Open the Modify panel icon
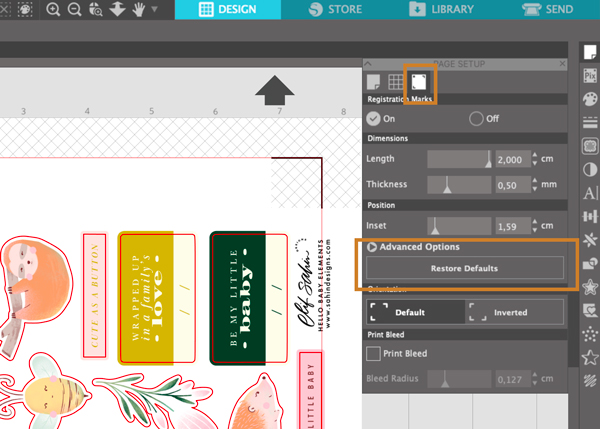Screen dimensions: 600x429 [x=590, y=263]
